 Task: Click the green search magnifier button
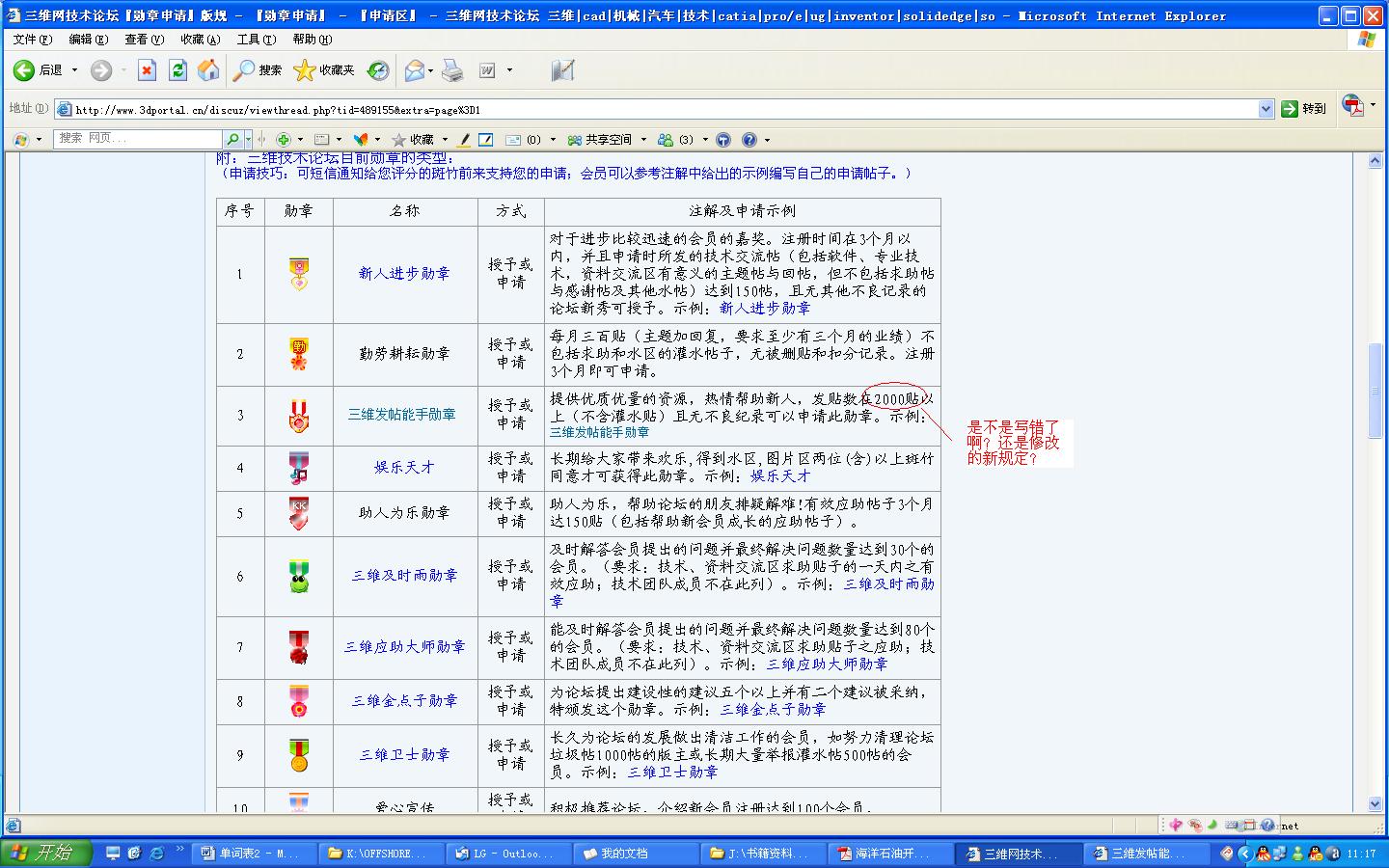point(232,140)
